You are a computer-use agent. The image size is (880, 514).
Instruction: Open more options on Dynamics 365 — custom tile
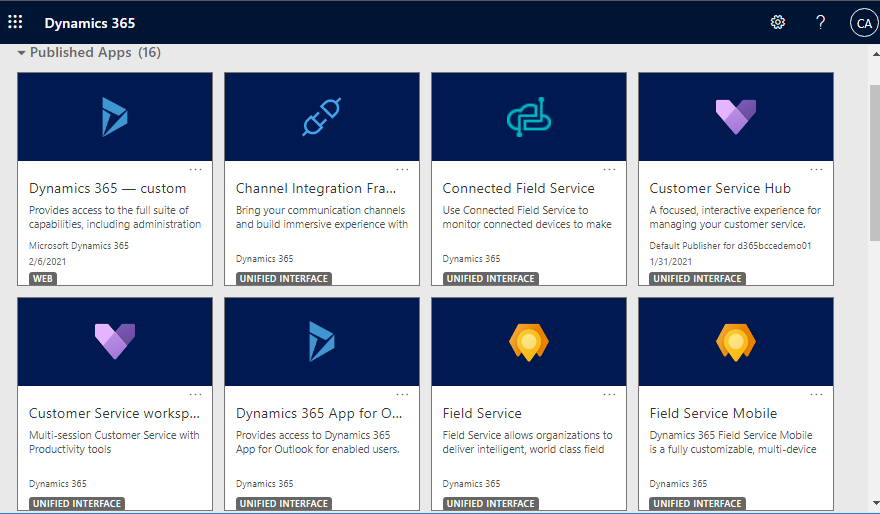(195, 169)
